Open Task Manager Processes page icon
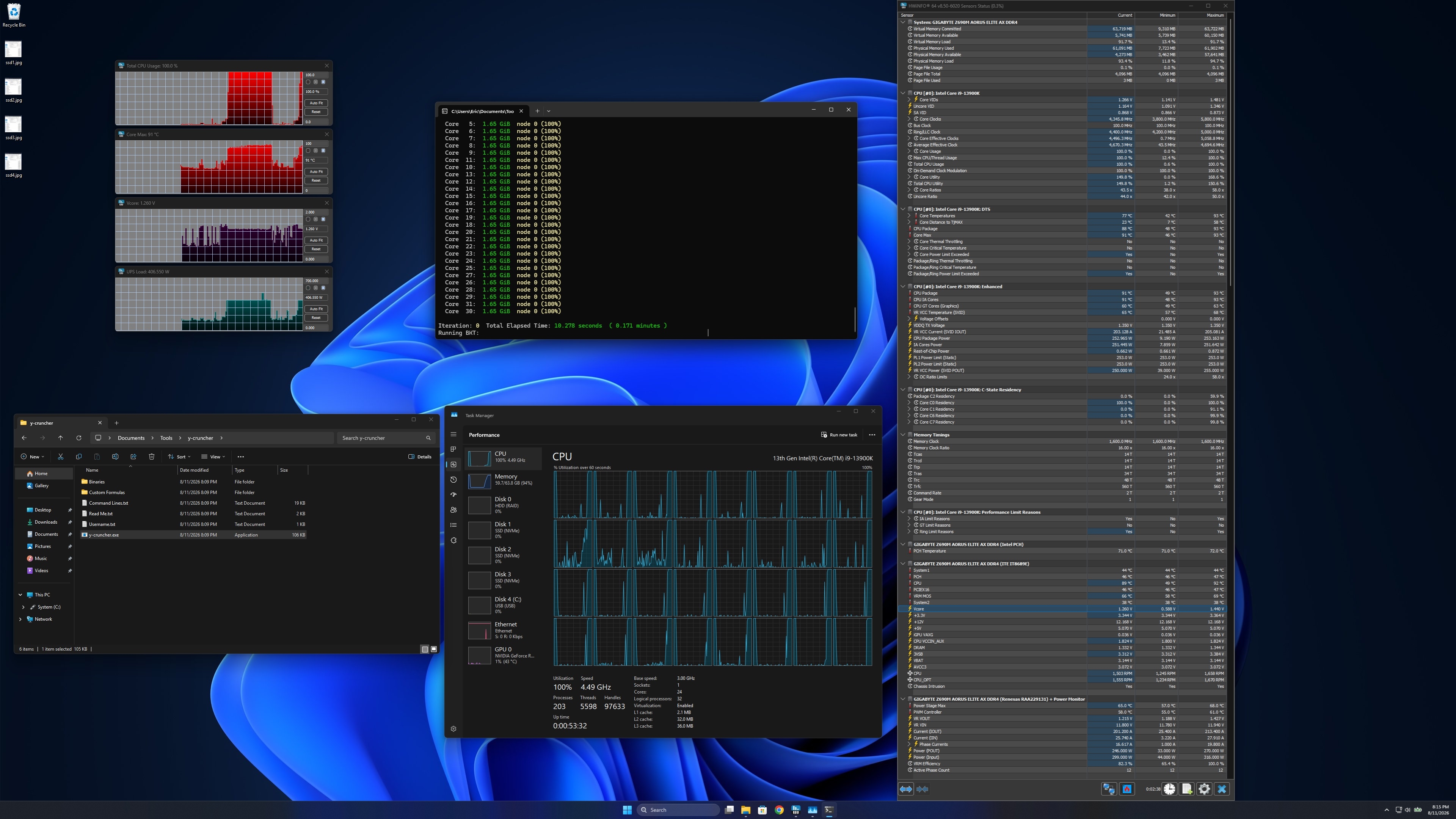The width and height of the screenshot is (1456, 819). pos(453,449)
